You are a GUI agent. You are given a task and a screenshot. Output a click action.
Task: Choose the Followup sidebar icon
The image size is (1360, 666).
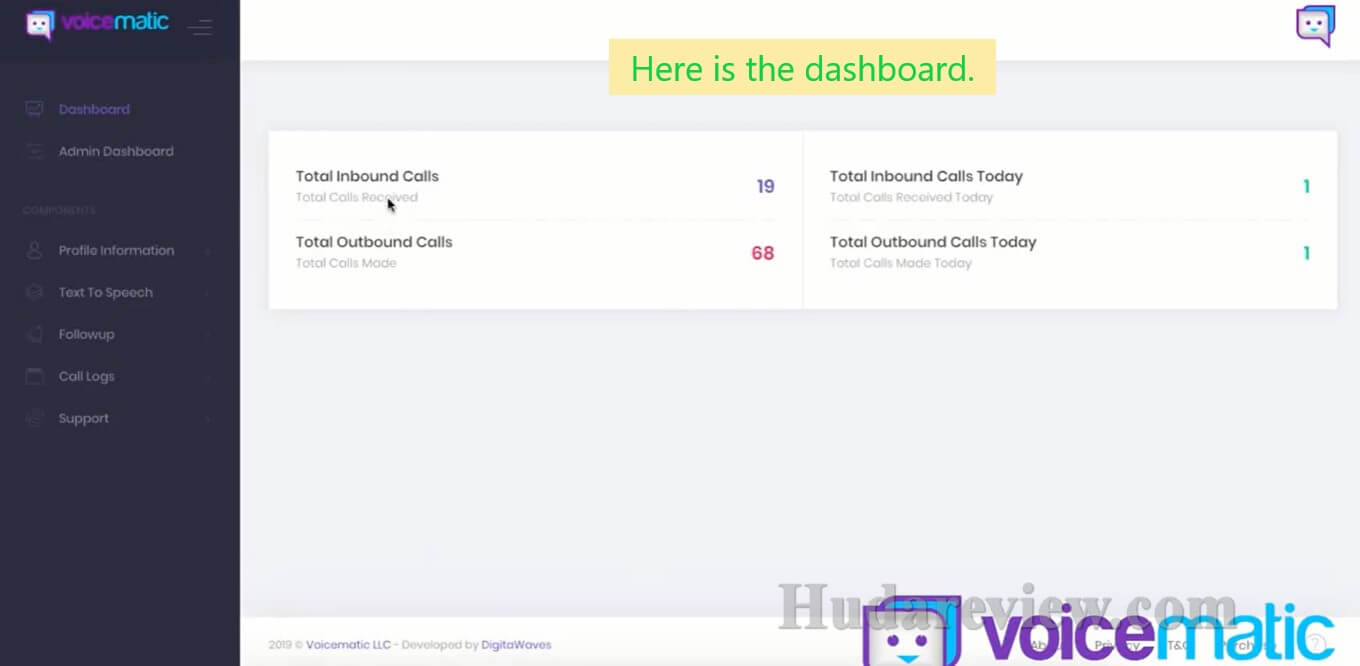[35, 334]
